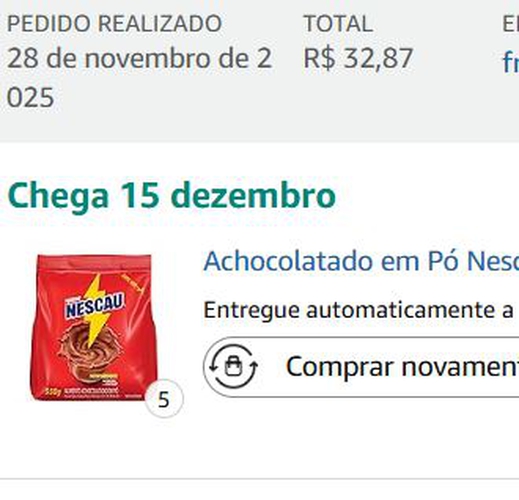Select the Chega 15 dezembro delivery heading
519x500 pixels.
click(x=171, y=196)
